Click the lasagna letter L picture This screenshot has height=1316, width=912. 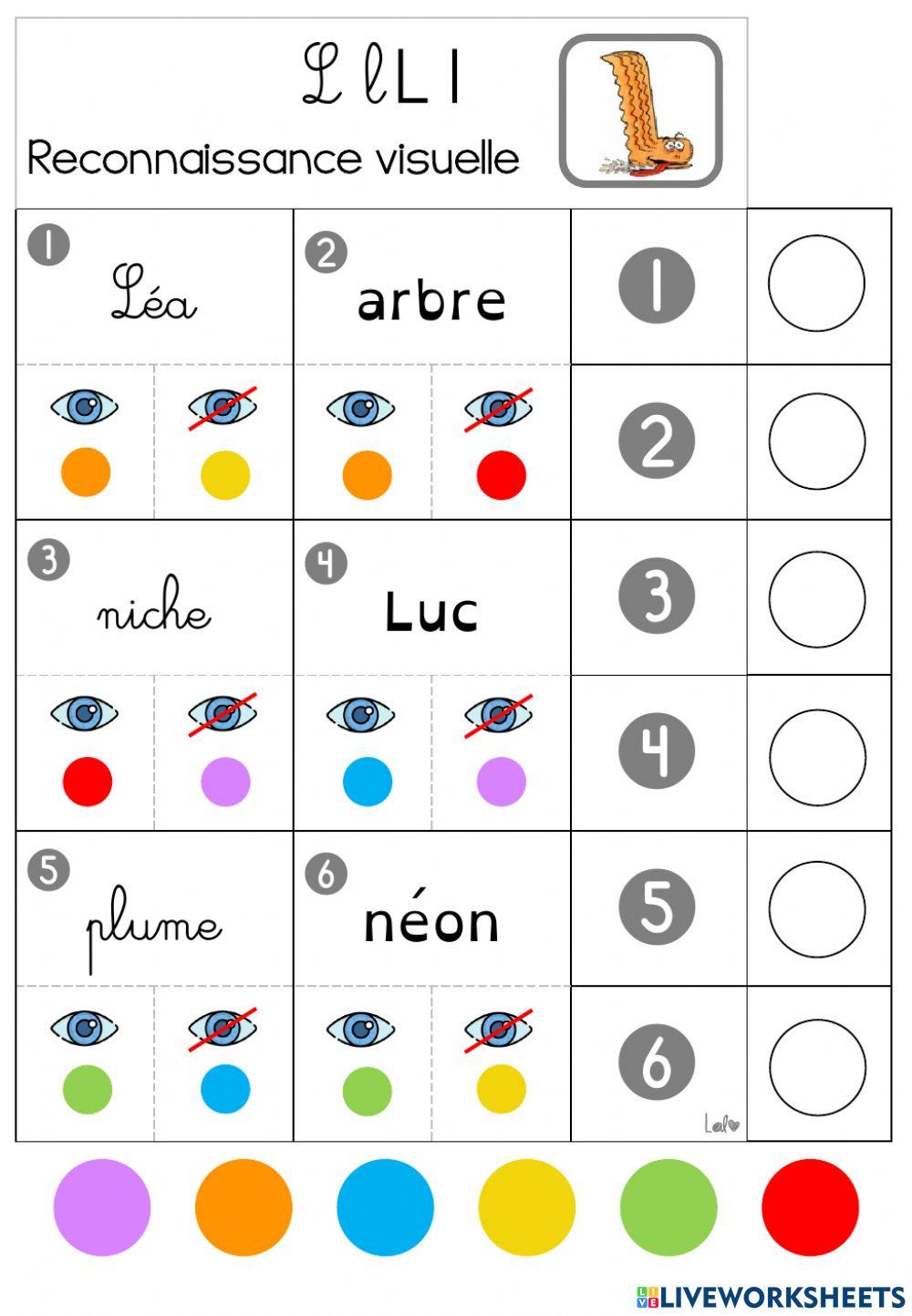641,111
